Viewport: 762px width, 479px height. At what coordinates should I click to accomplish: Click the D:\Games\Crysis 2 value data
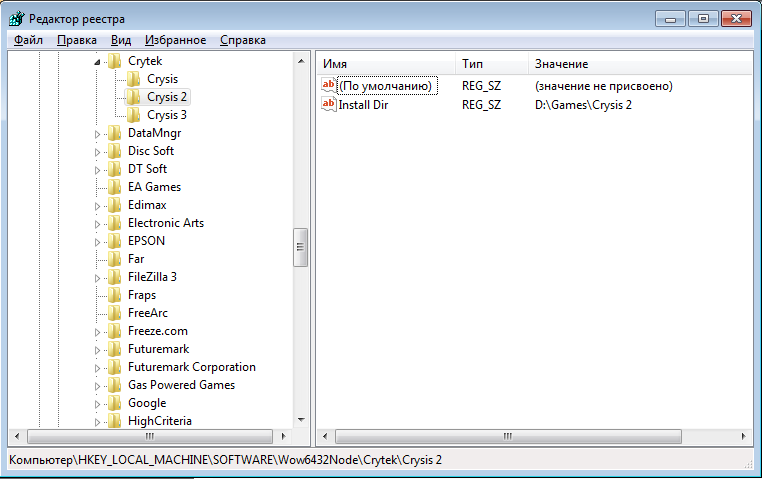point(583,104)
